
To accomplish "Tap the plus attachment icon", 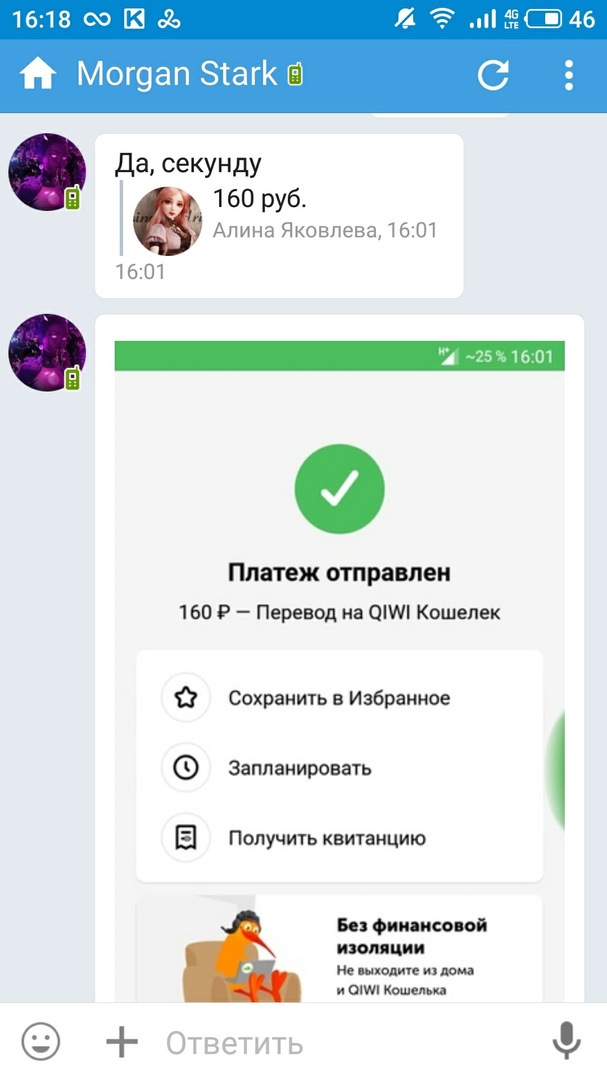I will click(122, 1042).
